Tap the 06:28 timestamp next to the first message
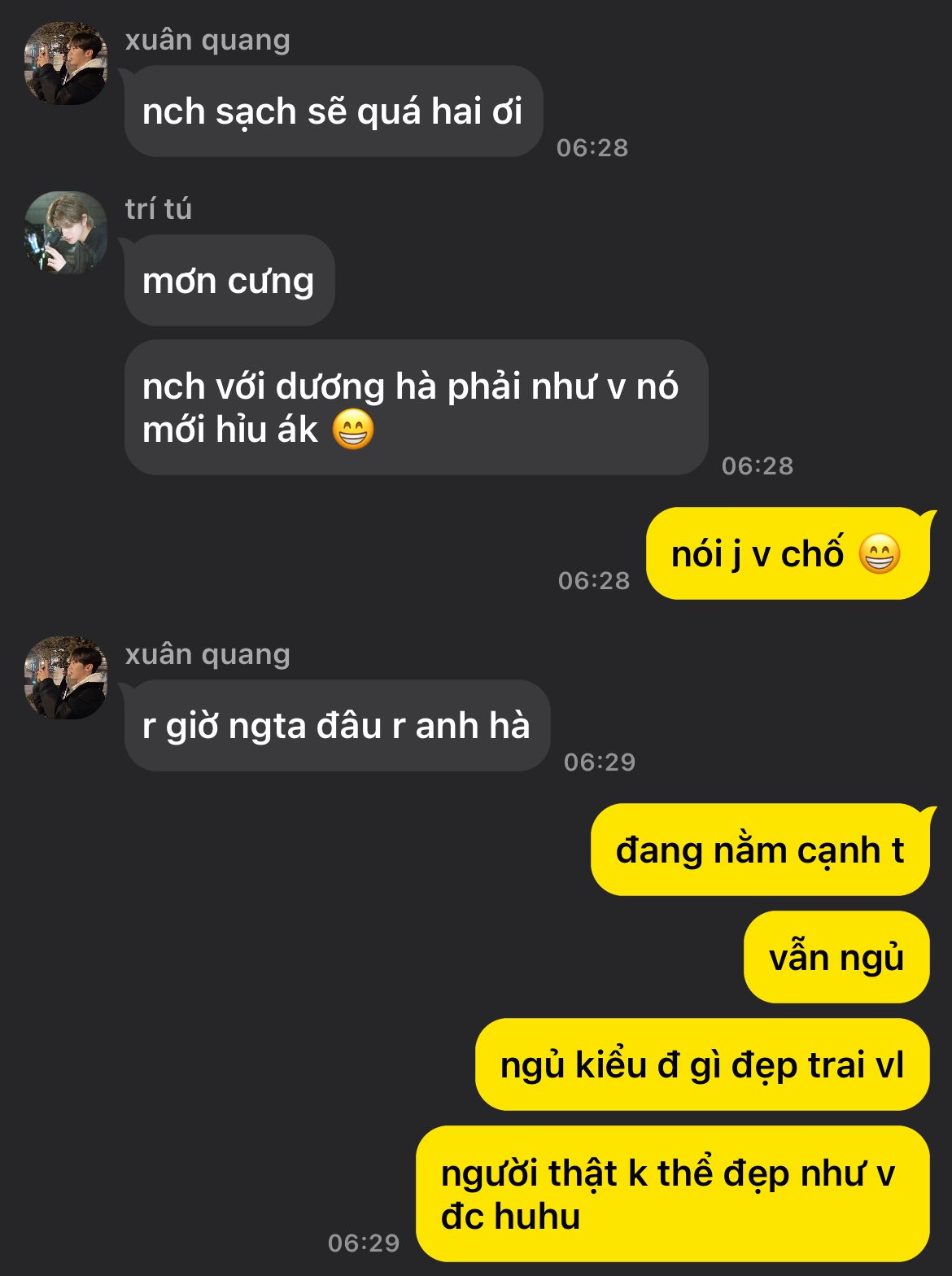This screenshot has height=1276, width=952. 592,148
